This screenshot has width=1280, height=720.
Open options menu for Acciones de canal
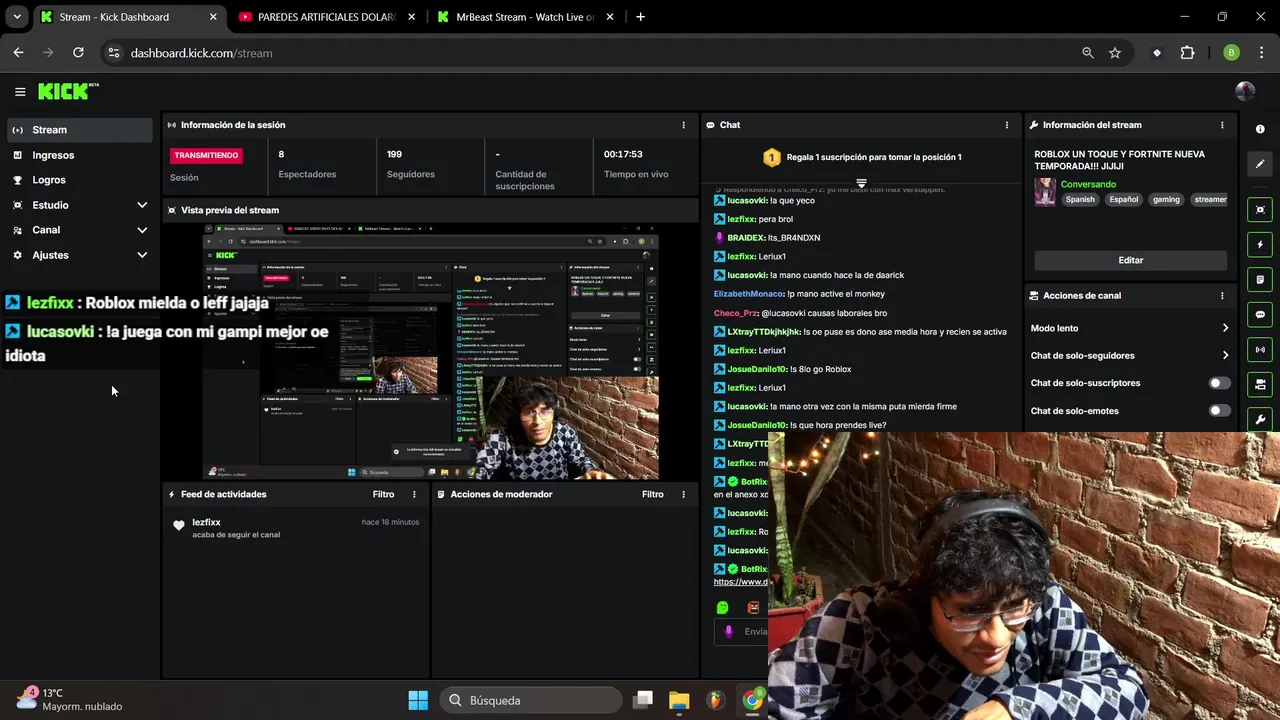1222,296
